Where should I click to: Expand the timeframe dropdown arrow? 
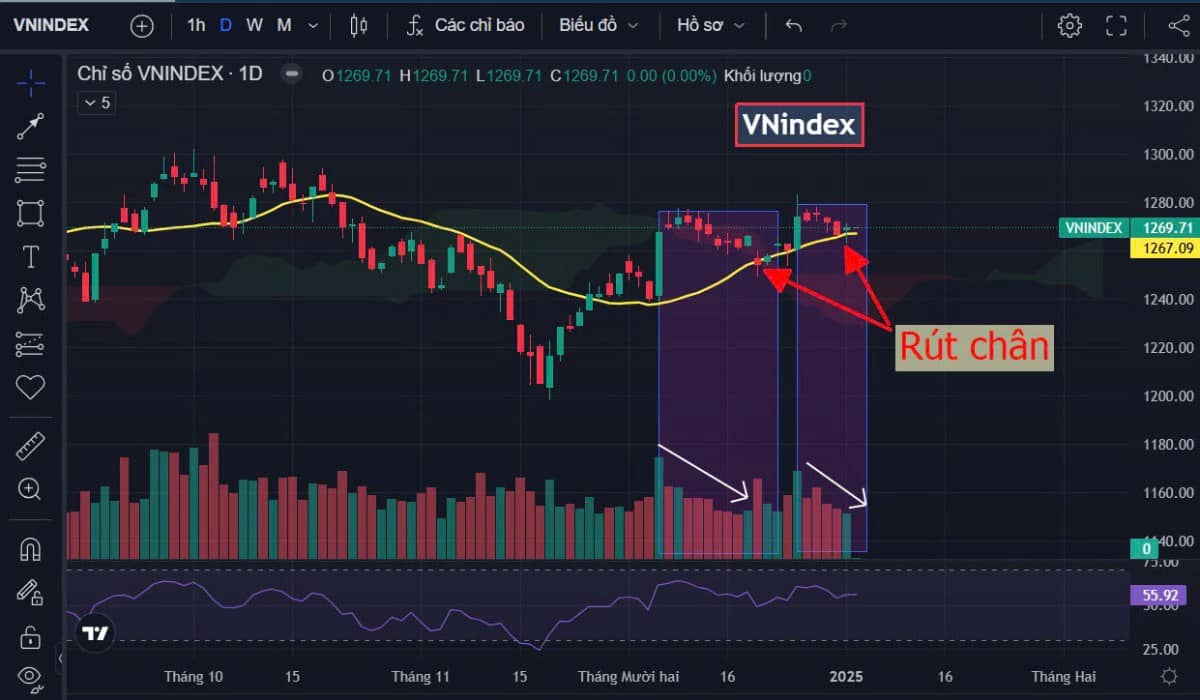tap(314, 25)
